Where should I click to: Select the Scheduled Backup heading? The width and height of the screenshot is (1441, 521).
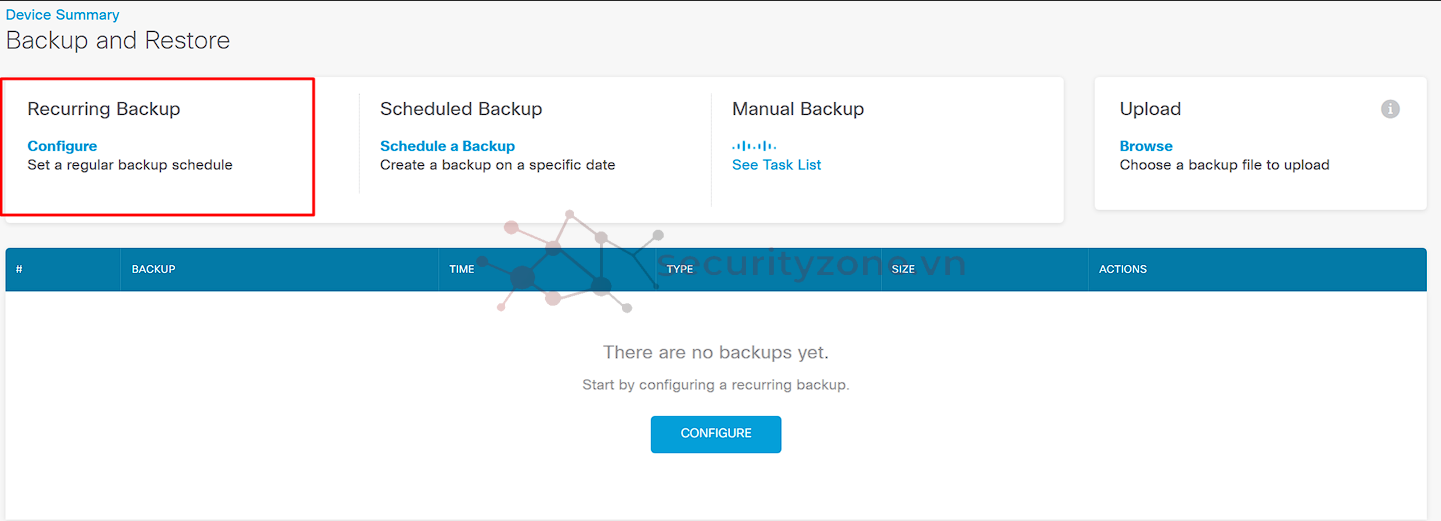461,109
